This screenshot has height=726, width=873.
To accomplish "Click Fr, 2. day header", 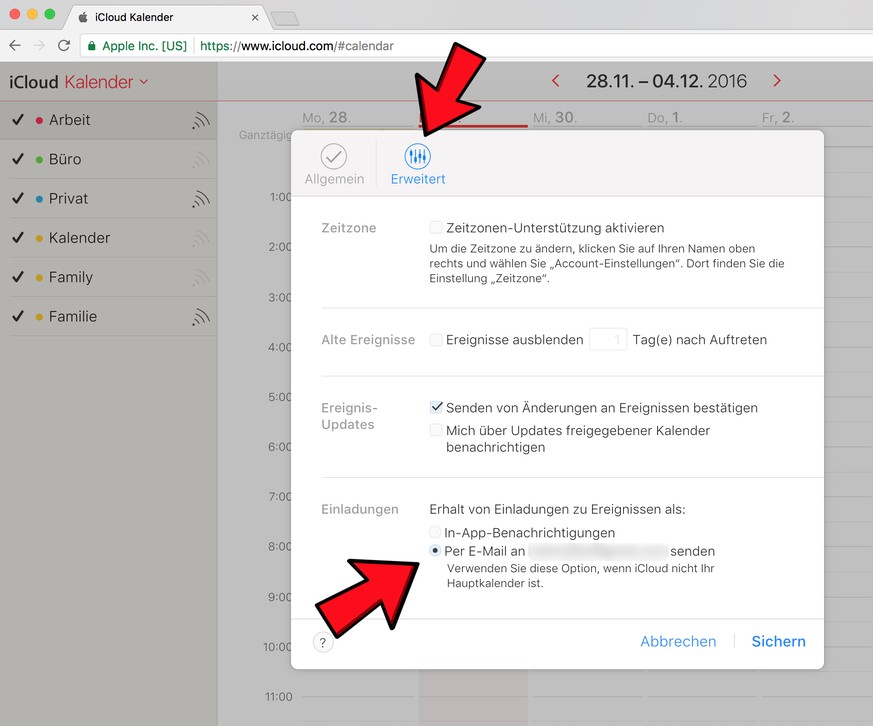I will click(x=778, y=117).
